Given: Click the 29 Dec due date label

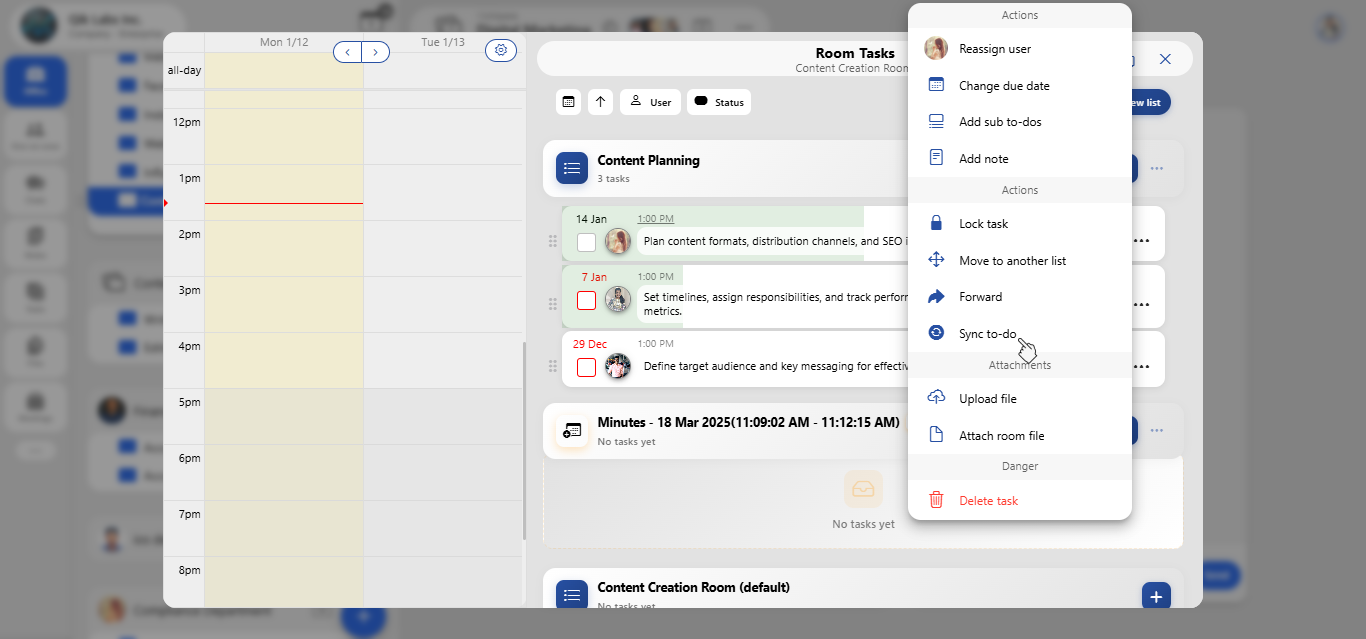Looking at the screenshot, I should [590, 344].
